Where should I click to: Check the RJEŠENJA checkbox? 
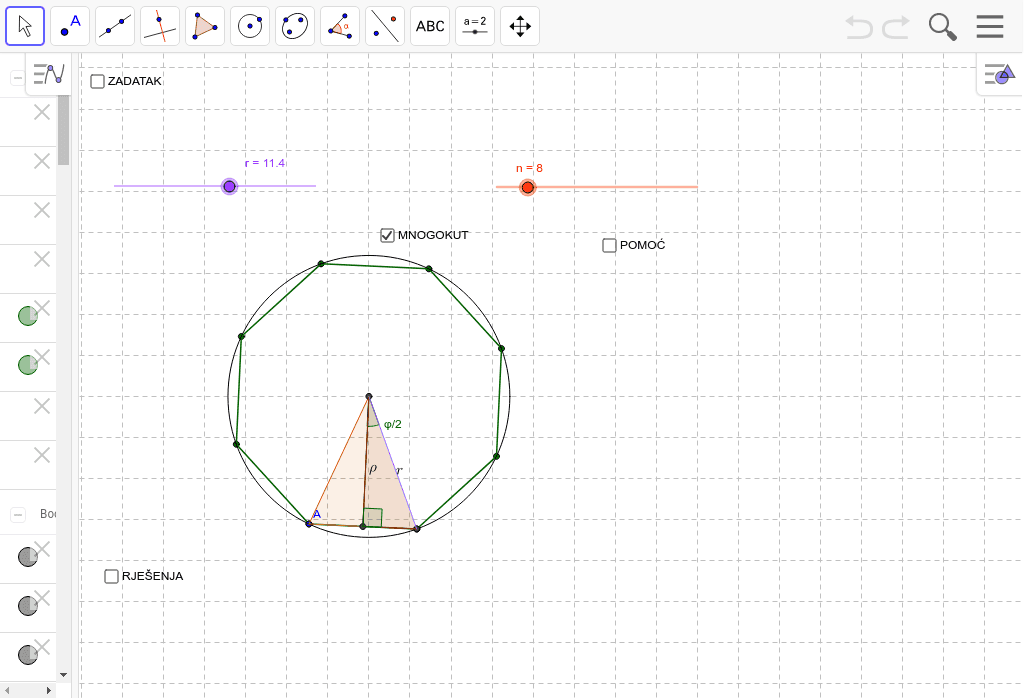click(111, 576)
